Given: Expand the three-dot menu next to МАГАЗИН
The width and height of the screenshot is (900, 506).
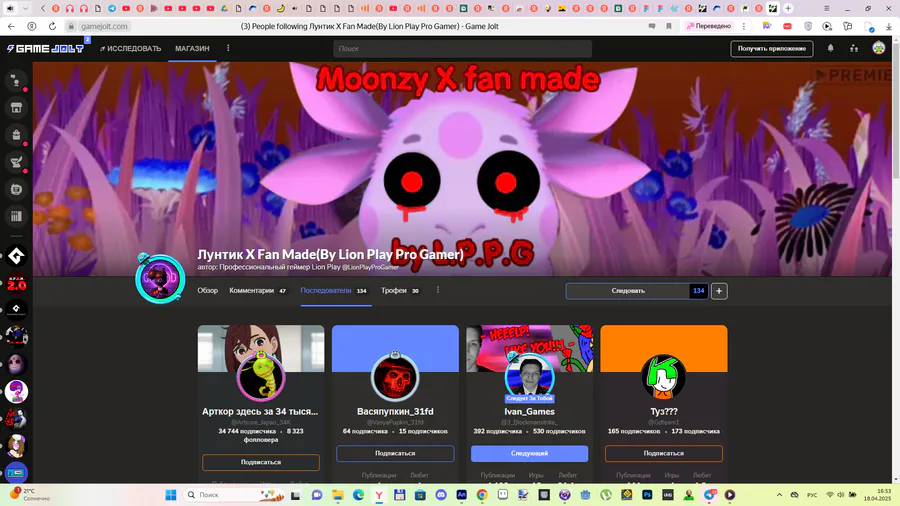Looking at the screenshot, I should [228, 48].
